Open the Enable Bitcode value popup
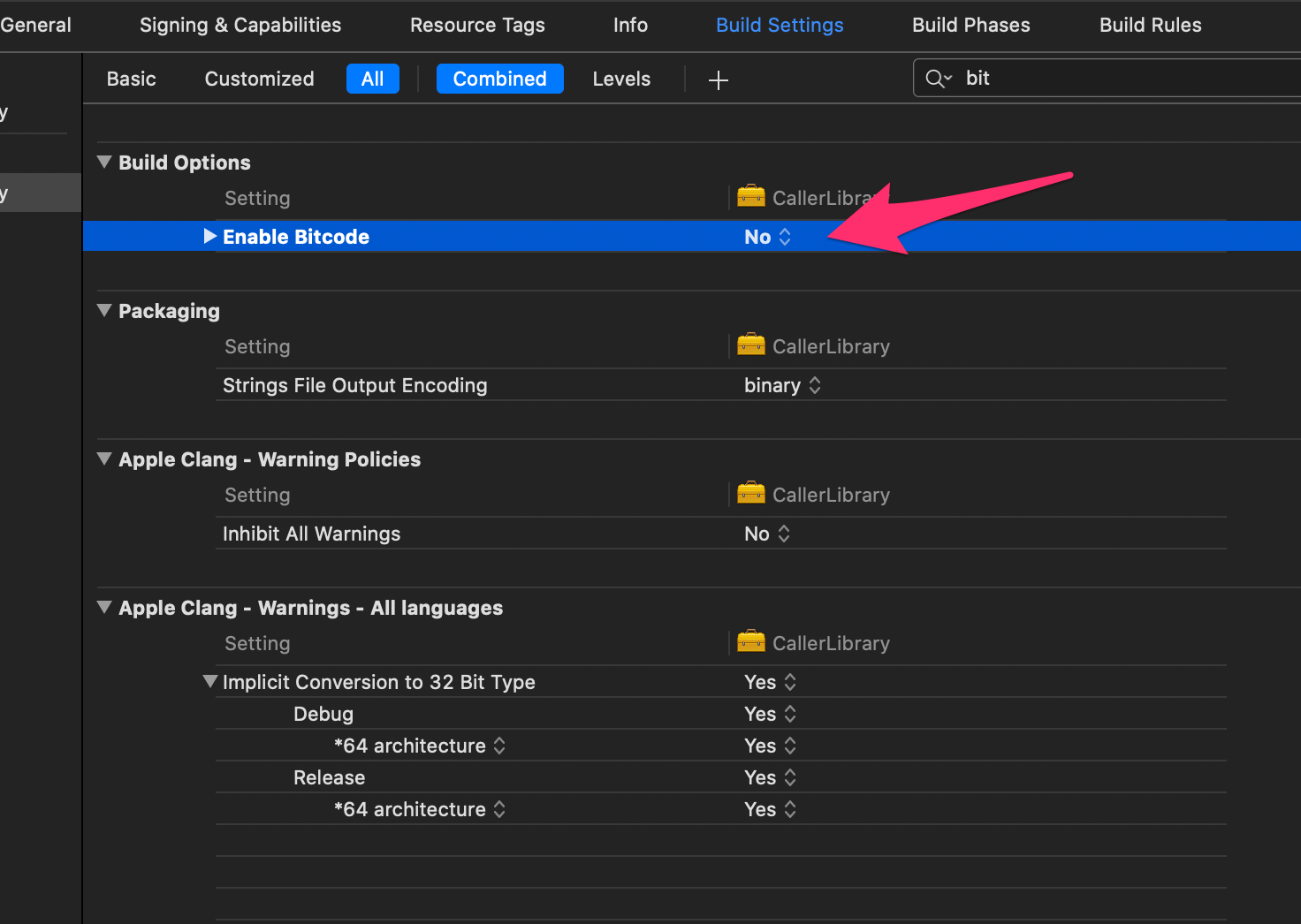Viewport: 1301px width, 924px height. (767, 237)
